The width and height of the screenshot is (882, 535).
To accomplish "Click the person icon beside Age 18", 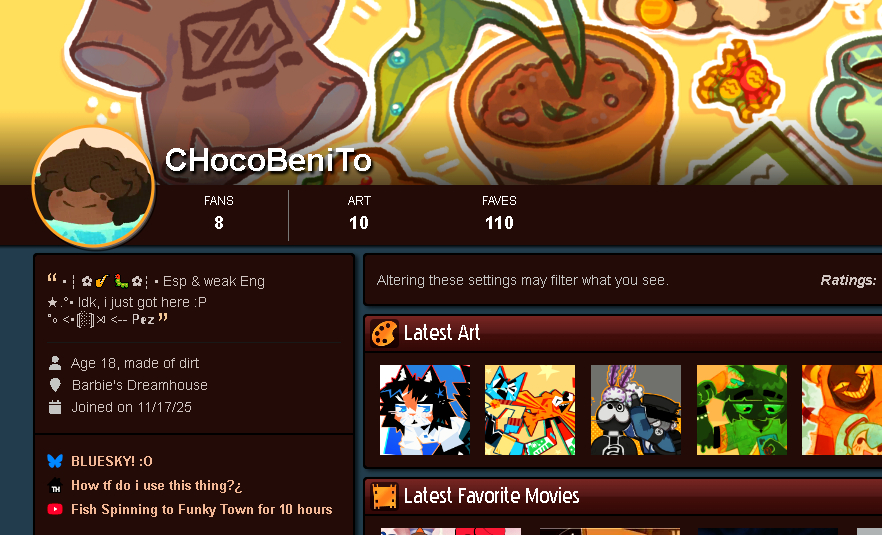I will point(55,363).
